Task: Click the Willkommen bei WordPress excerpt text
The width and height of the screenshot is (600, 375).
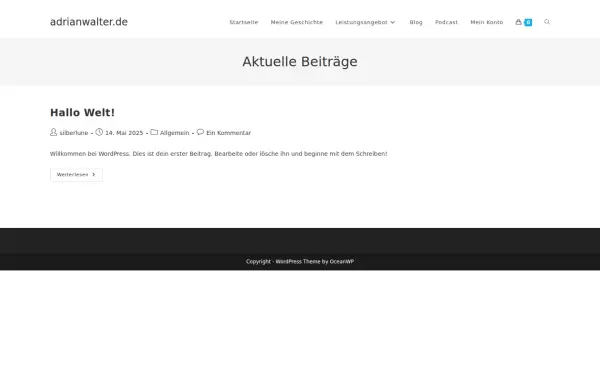Action: [x=218, y=153]
